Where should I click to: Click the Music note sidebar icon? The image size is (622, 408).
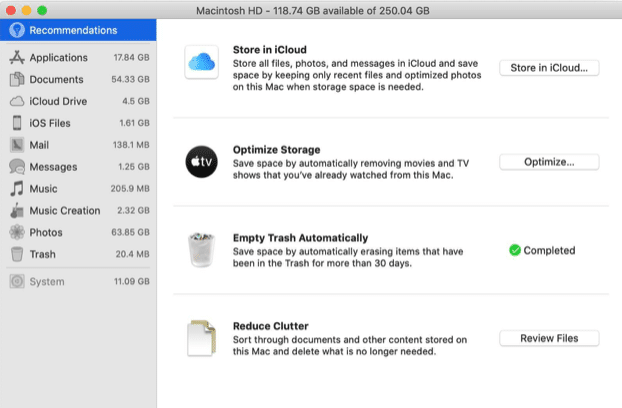tap(17, 188)
